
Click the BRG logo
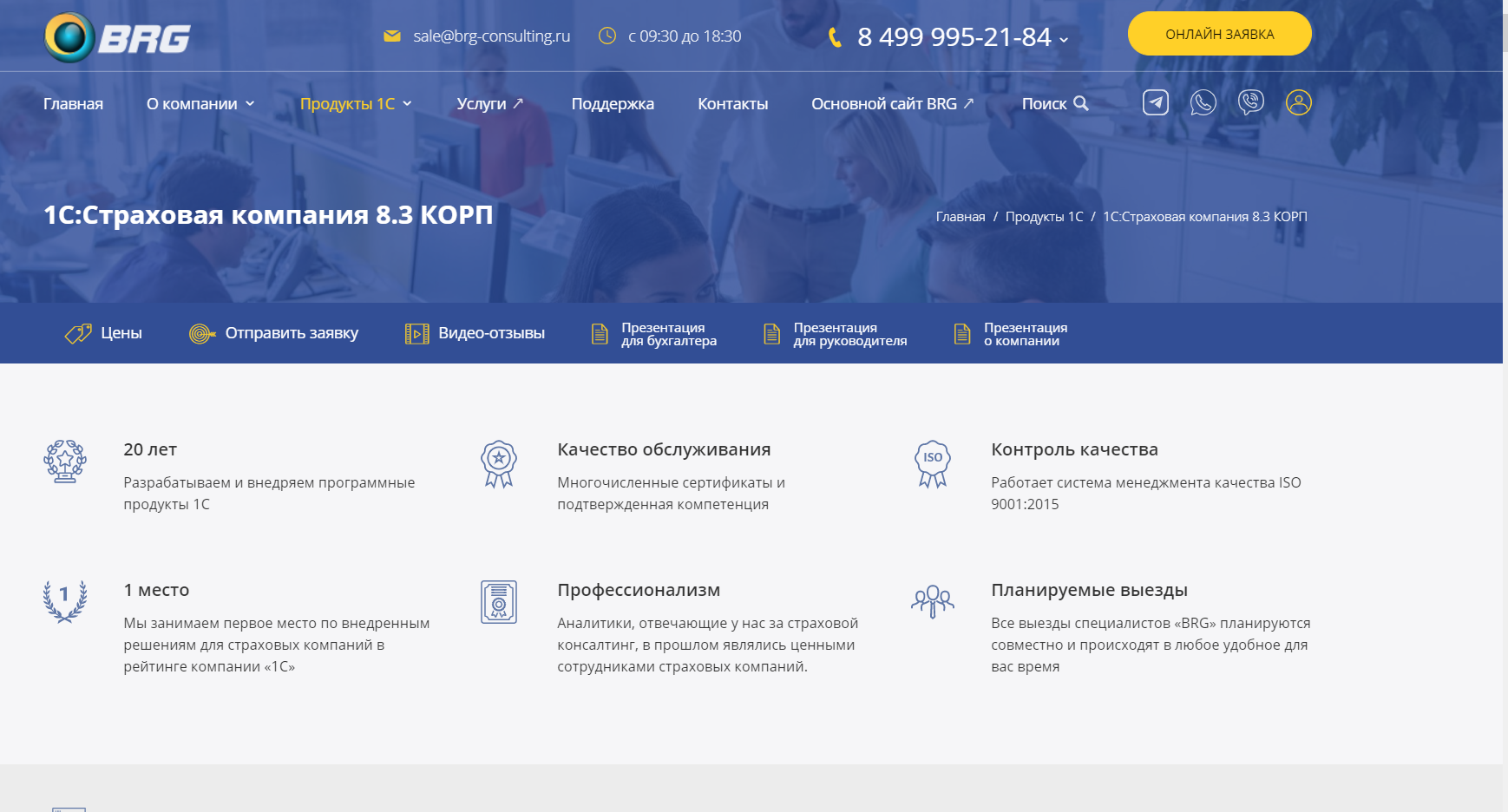pos(117,37)
